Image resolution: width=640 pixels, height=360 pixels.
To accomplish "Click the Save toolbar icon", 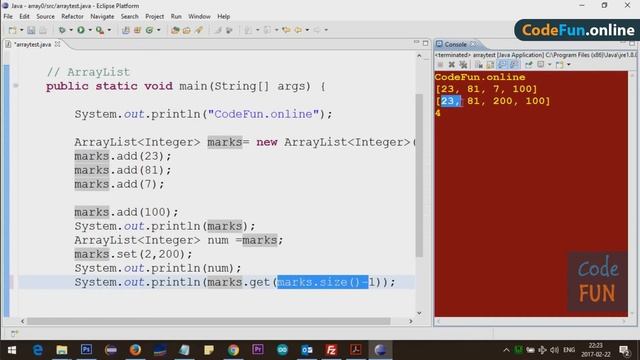I will [31, 30].
